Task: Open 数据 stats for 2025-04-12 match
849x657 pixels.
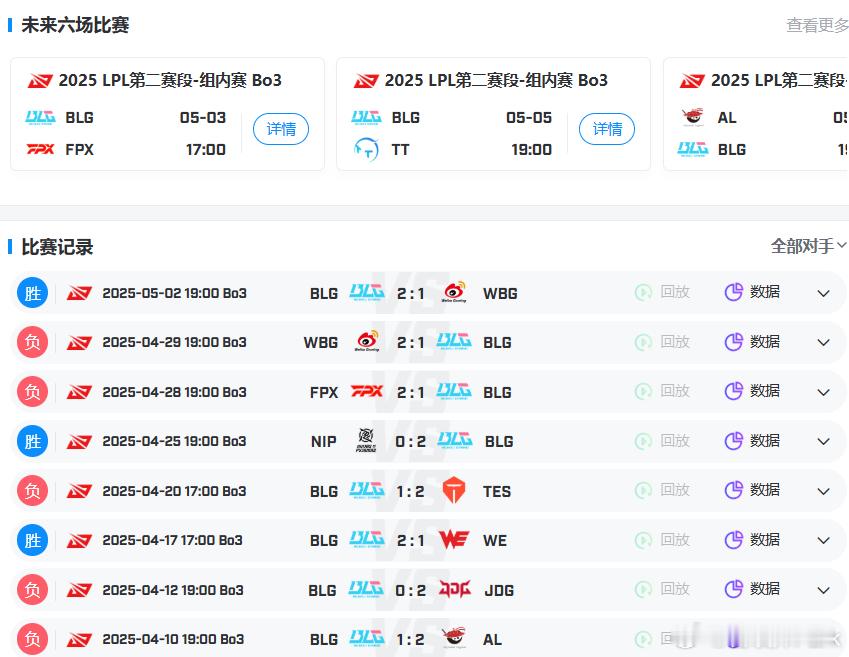Action: [752, 589]
